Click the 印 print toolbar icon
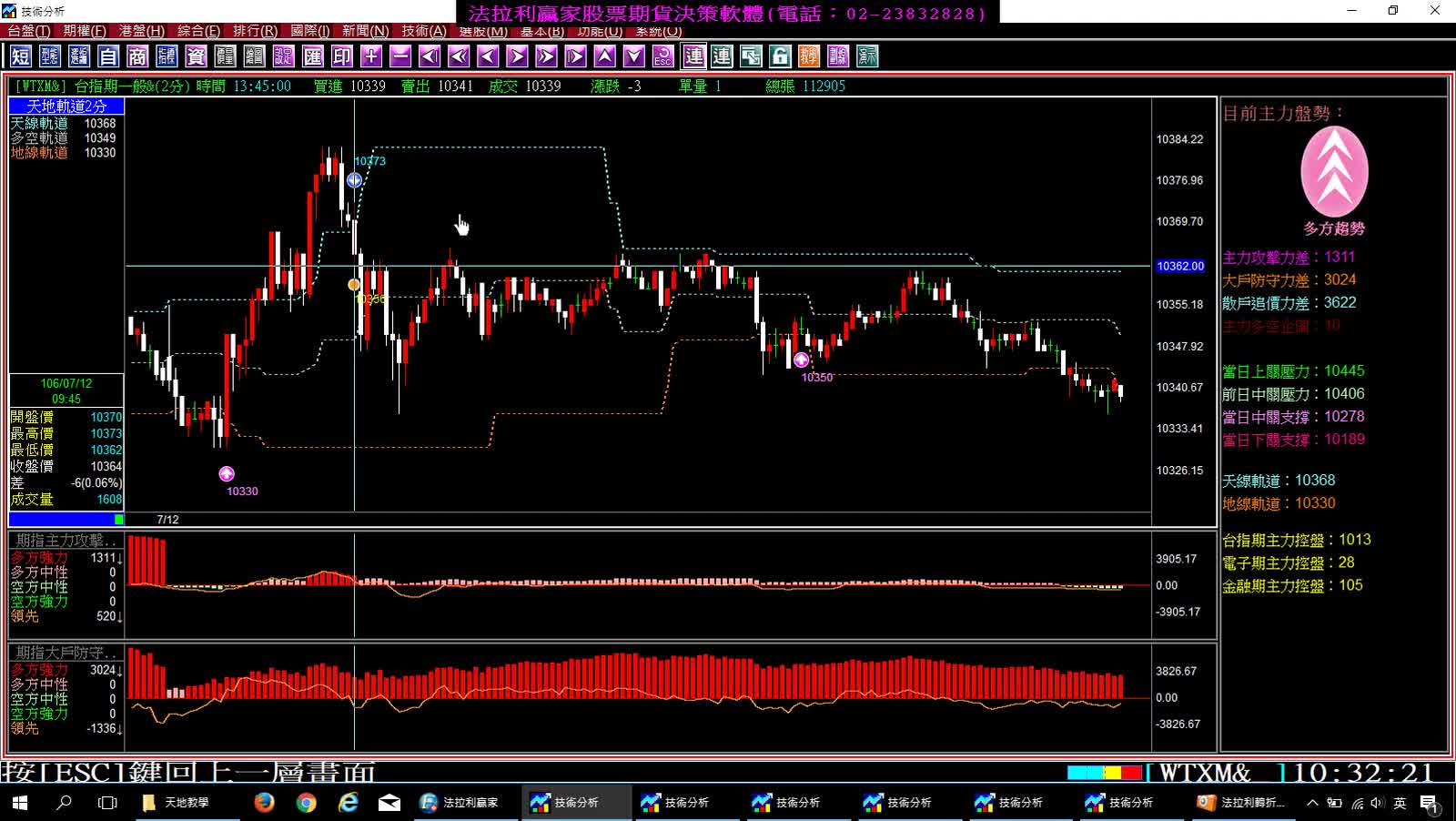The width and height of the screenshot is (1456, 821). (342, 56)
